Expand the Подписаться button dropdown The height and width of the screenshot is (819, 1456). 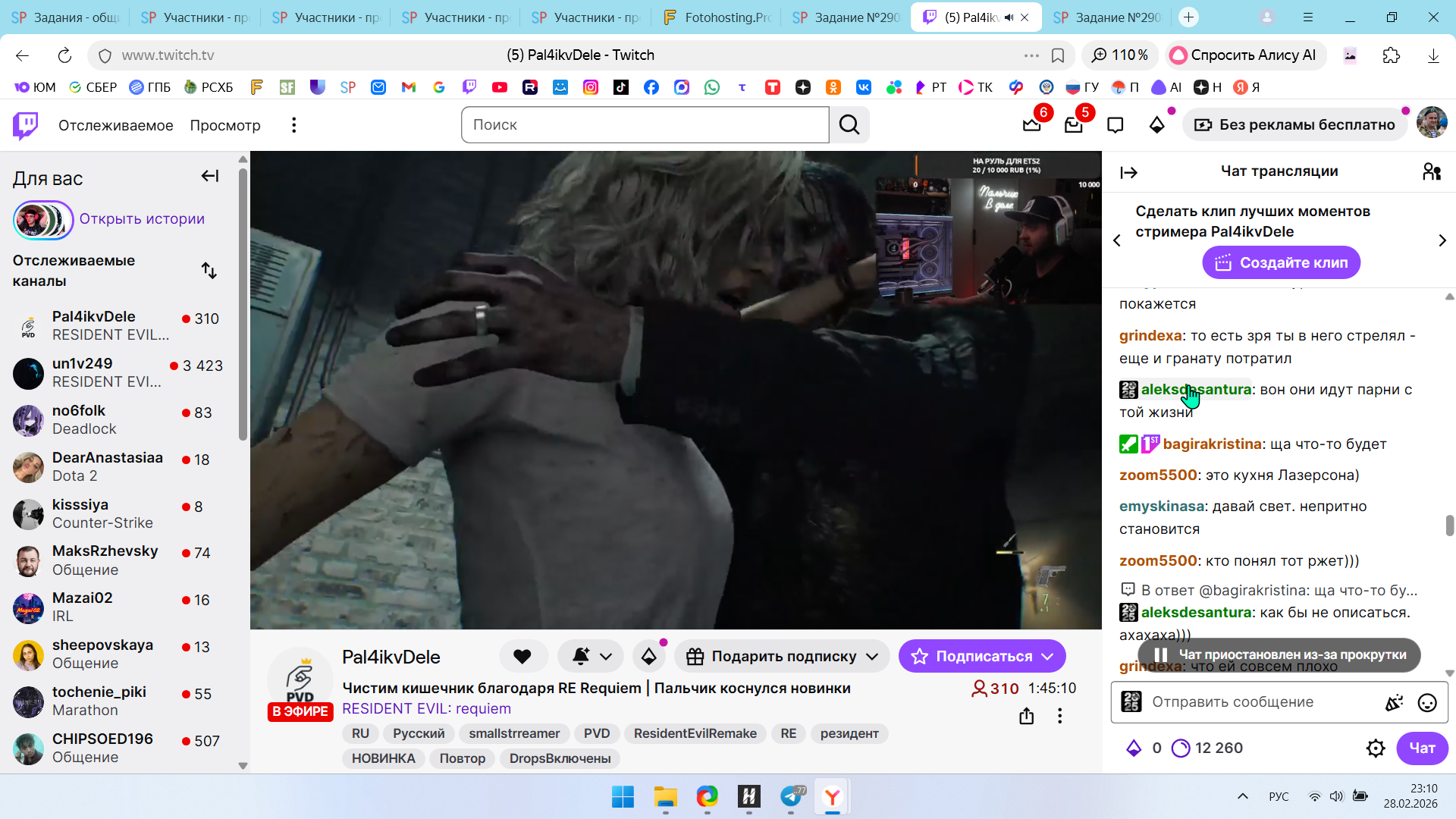(x=1047, y=657)
